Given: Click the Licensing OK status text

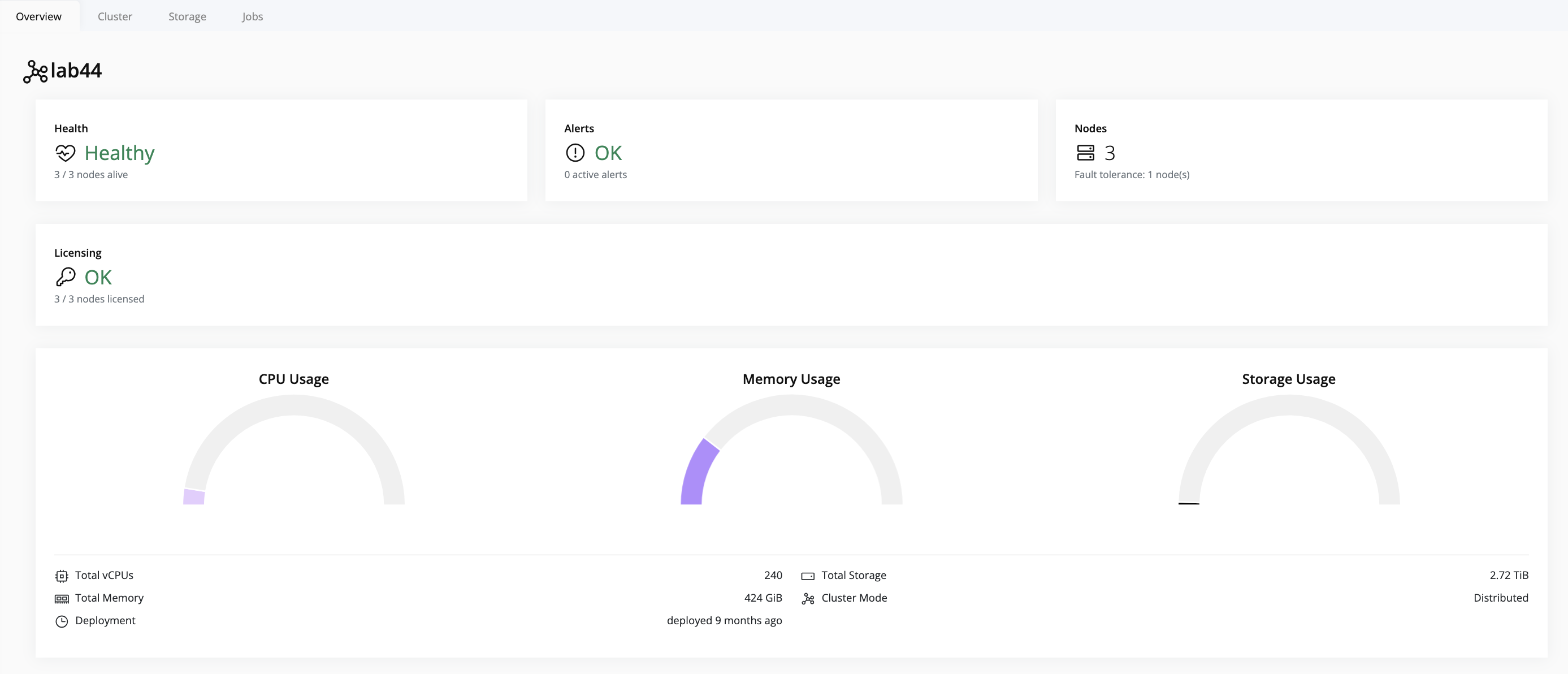Looking at the screenshot, I should click(x=98, y=278).
